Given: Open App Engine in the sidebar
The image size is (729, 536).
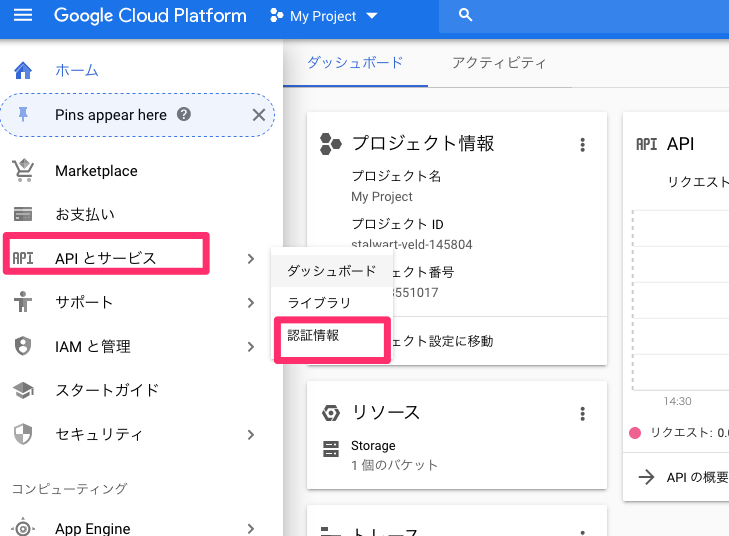Looking at the screenshot, I should click(93, 528).
